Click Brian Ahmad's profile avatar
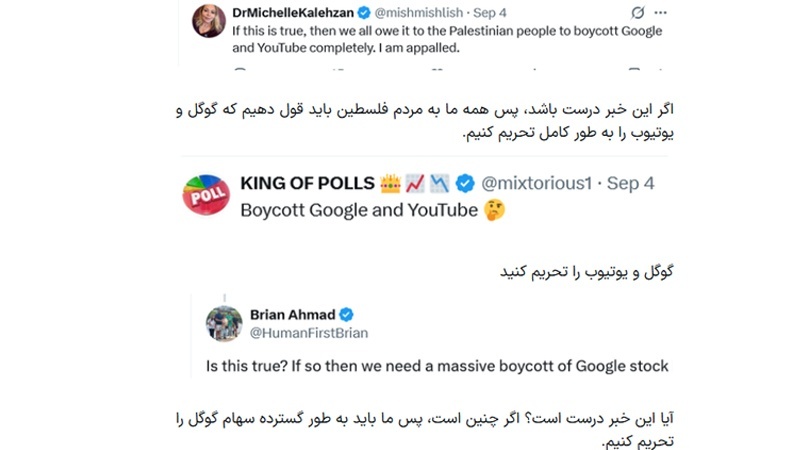The width and height of the screenshot is (800, 450). click(x=224, y=323)
